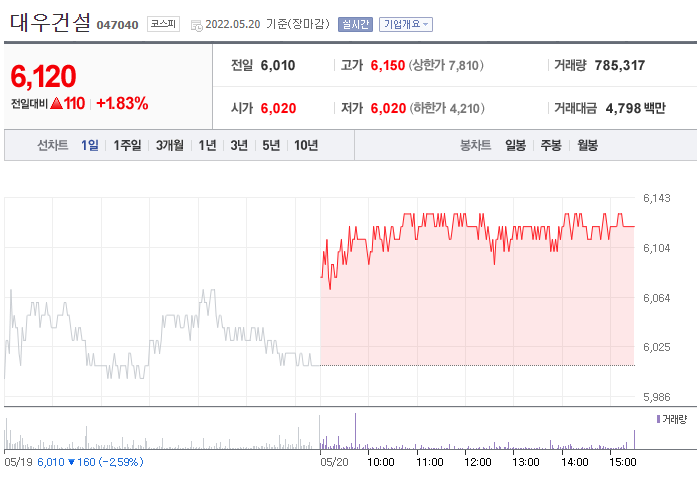This screenshot has height=478, width=697.
Task: Select the 1주일 line chart tab
Action: tap(127, 145)
